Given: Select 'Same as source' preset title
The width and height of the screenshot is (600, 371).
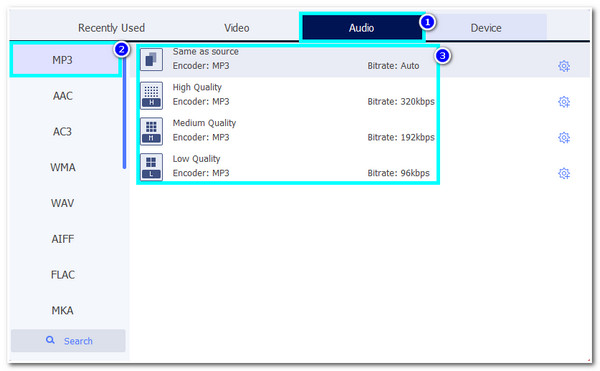Looking at the screenshot, I should (x=205, y=52).
